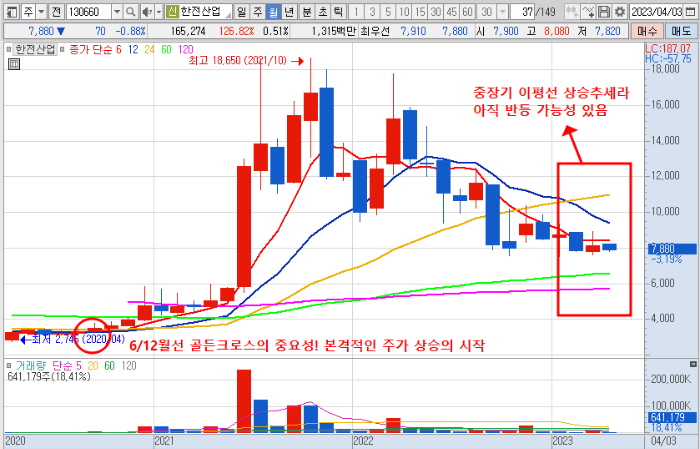The width and height of the screenshot is (700, 449).
Task: Click the 한전산업 chart legend label
Action: pyautogui.click(x=35, y=50)
